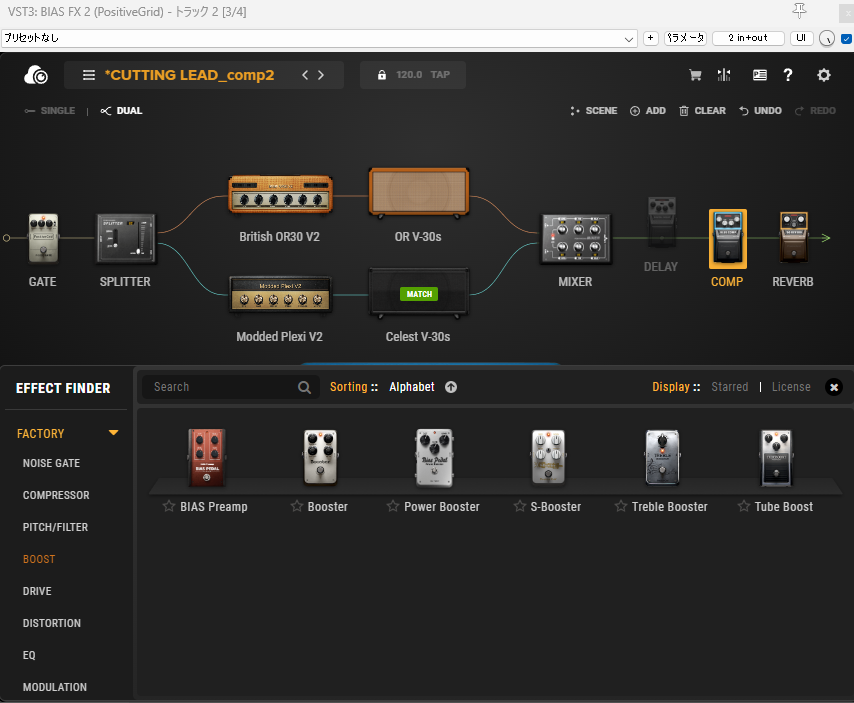This screenshot has height=703, width=854.
Task: Select the Mixer block
Action: tap(575, 238)
